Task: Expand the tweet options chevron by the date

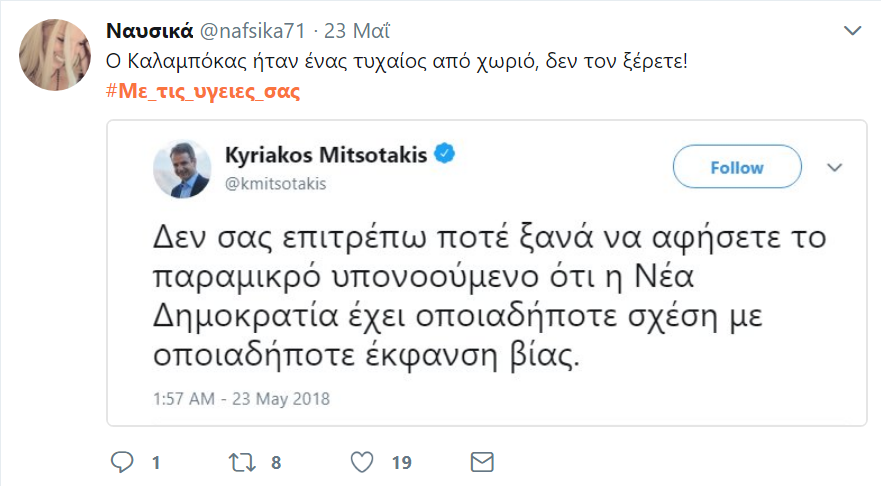Action: click(852, 31)
